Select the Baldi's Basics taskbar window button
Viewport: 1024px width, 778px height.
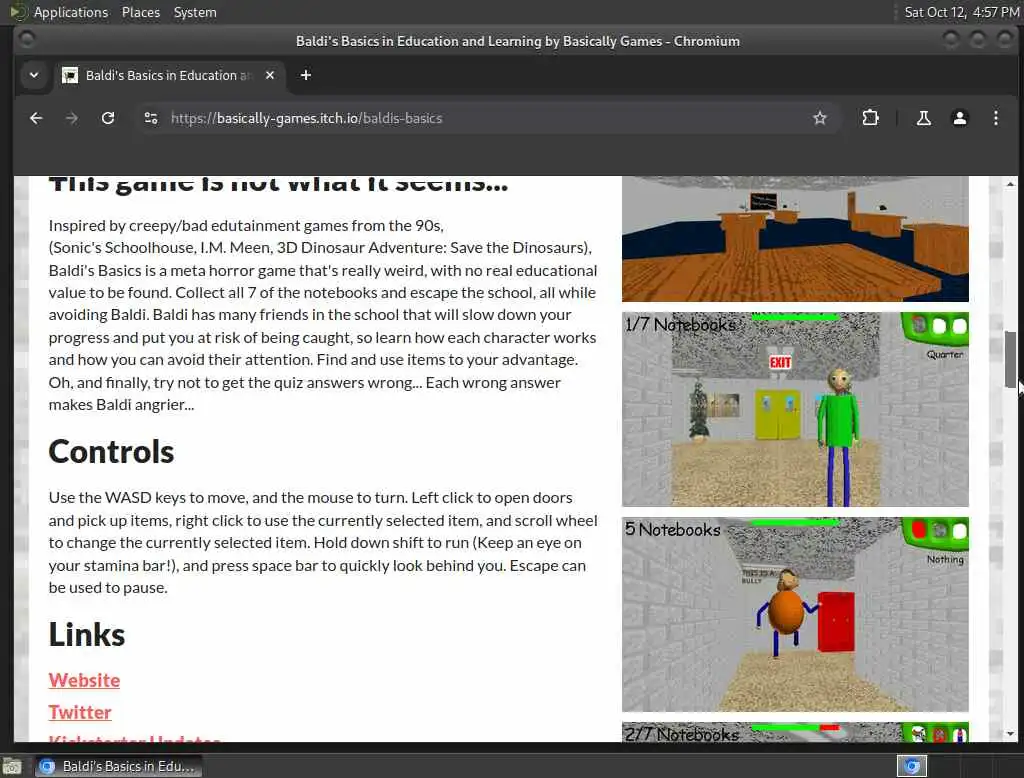[119, 766]
